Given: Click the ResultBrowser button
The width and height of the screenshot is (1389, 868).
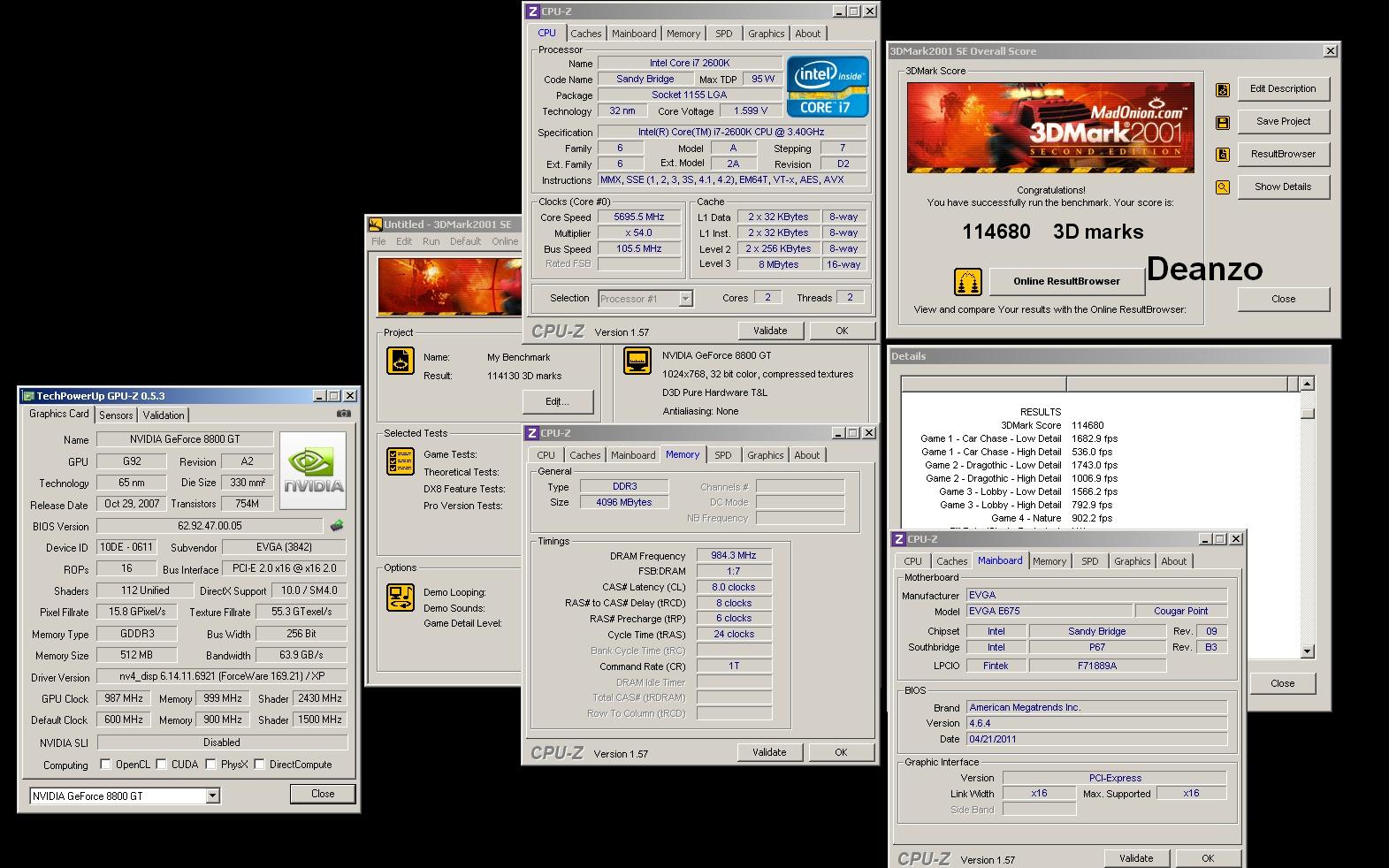Looking at the screenshot, I should click(1283, 154).
